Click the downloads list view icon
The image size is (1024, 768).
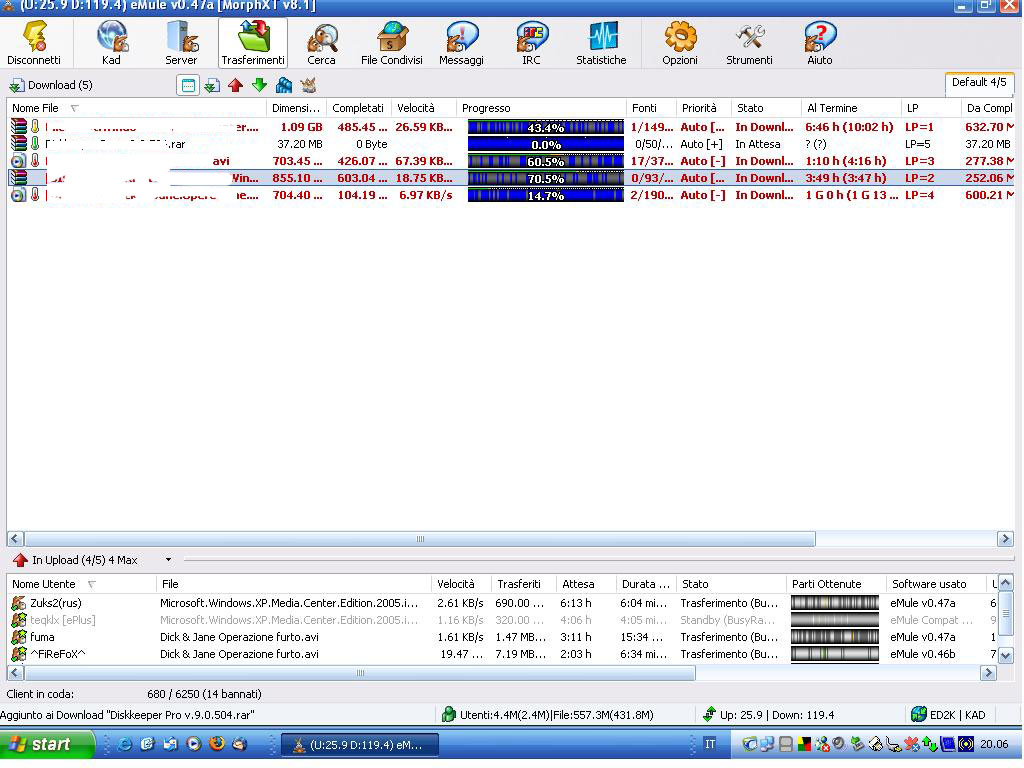(212, 86)
